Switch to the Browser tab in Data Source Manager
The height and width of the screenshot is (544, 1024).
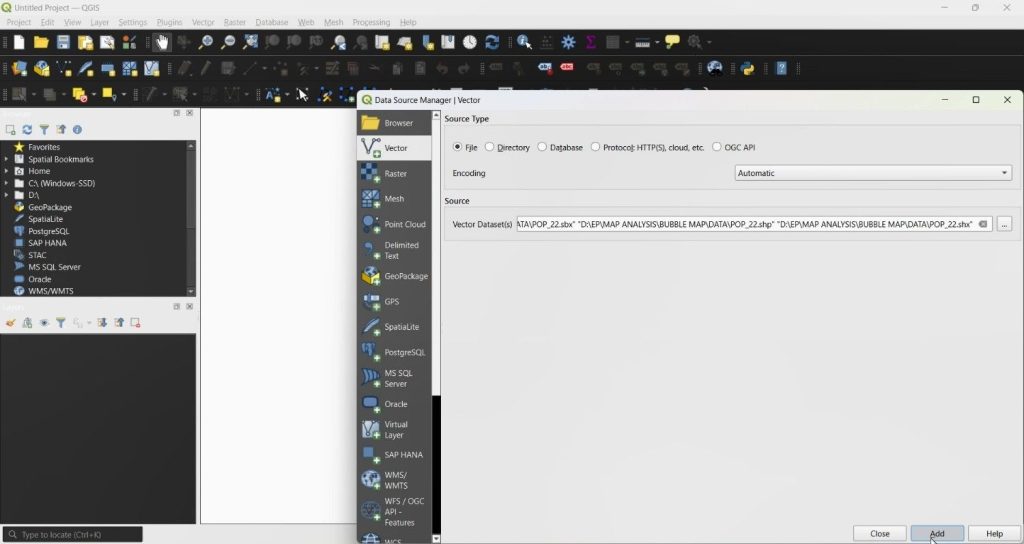pyautogui.click(x=394, y=123)
